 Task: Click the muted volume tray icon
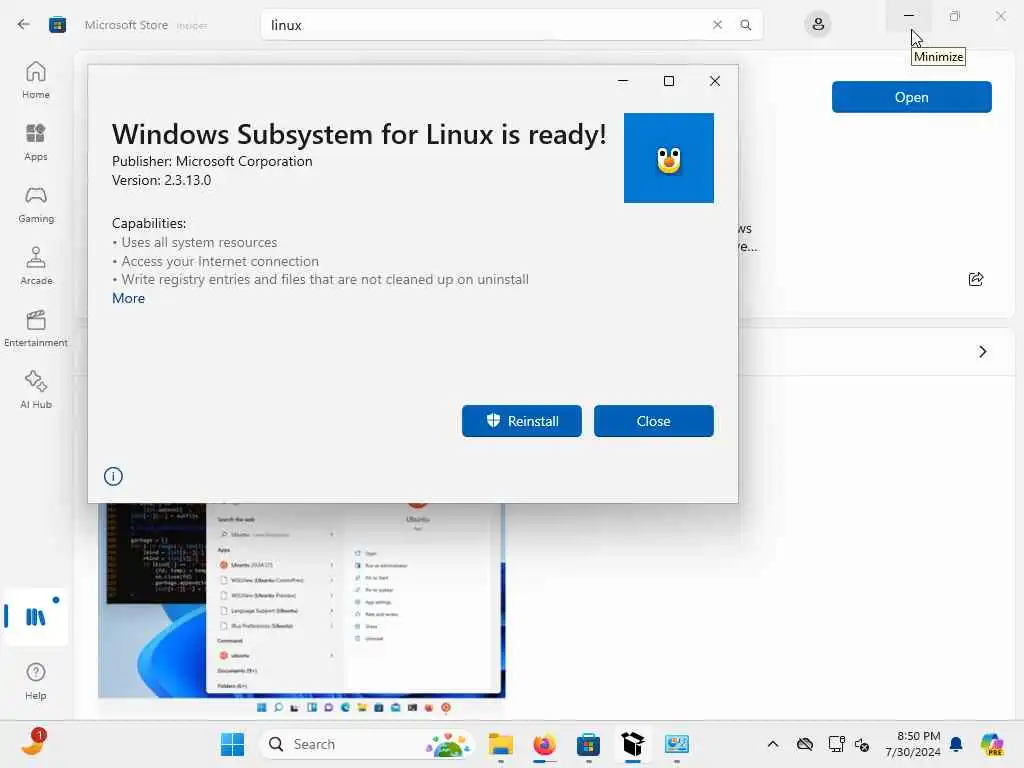pyautogui.click(x=862, y=744)
